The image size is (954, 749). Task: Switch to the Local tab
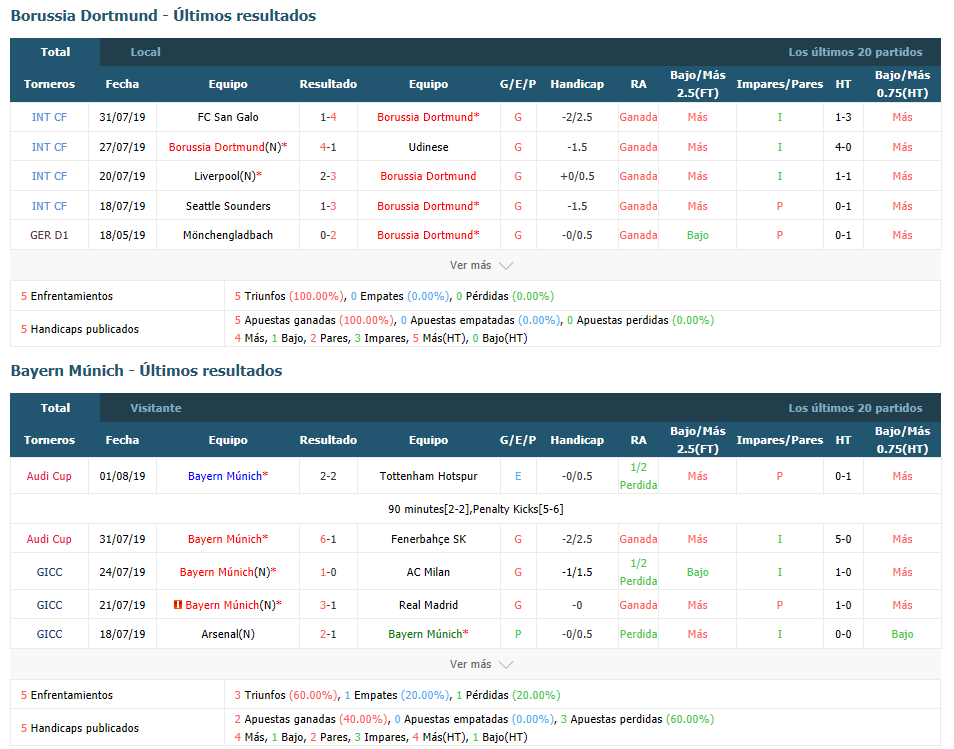(145, 52)
